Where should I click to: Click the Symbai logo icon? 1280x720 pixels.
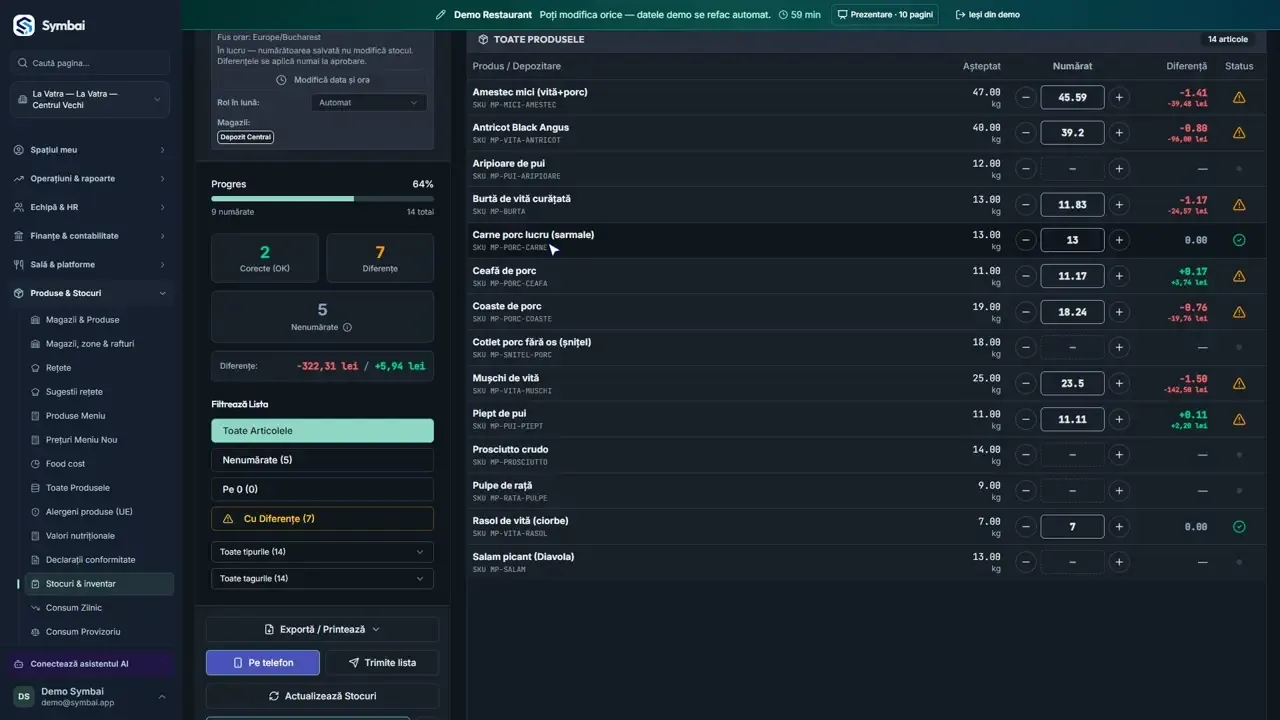click(24, 25)
